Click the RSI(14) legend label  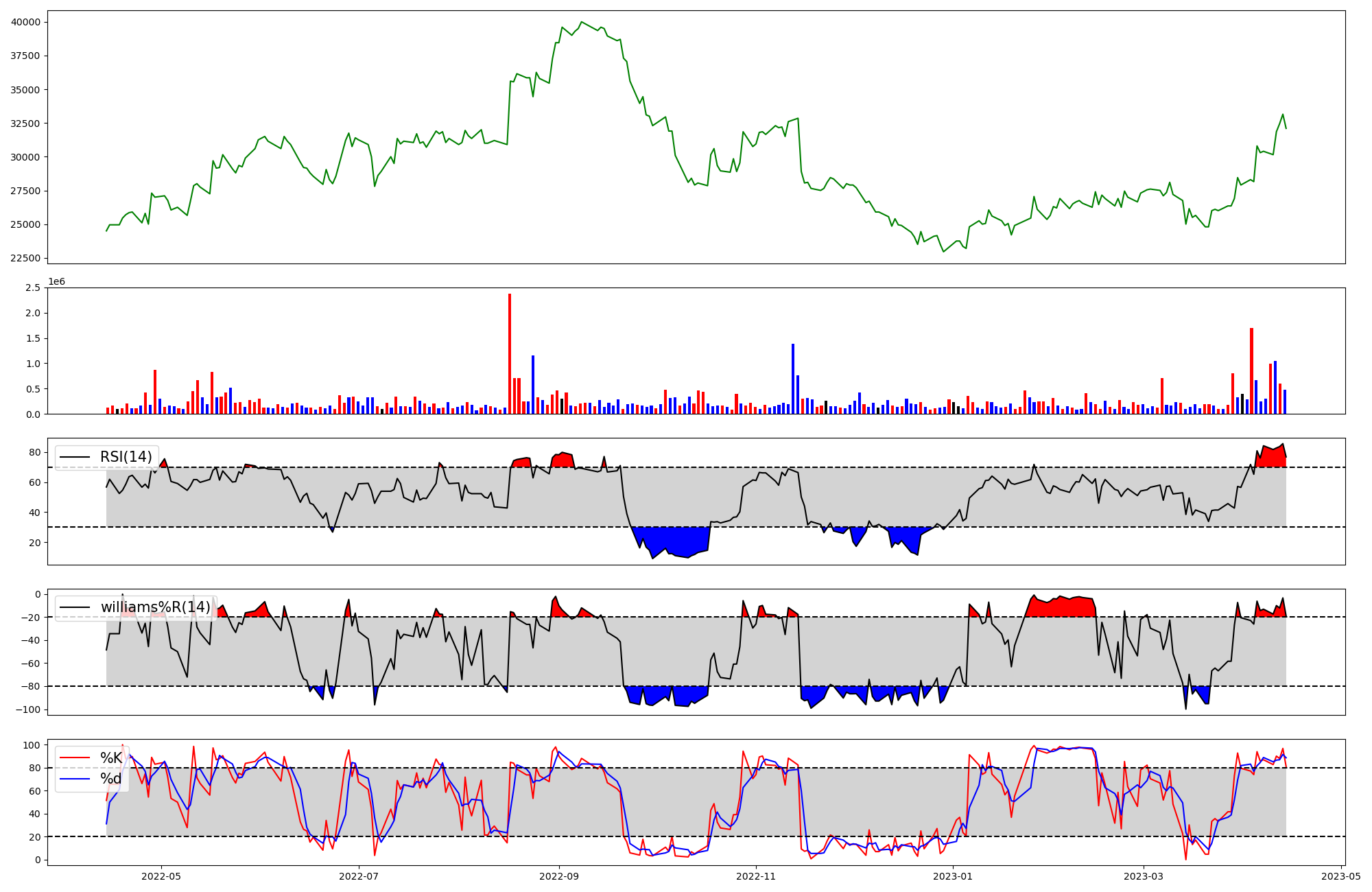[126, 457]
